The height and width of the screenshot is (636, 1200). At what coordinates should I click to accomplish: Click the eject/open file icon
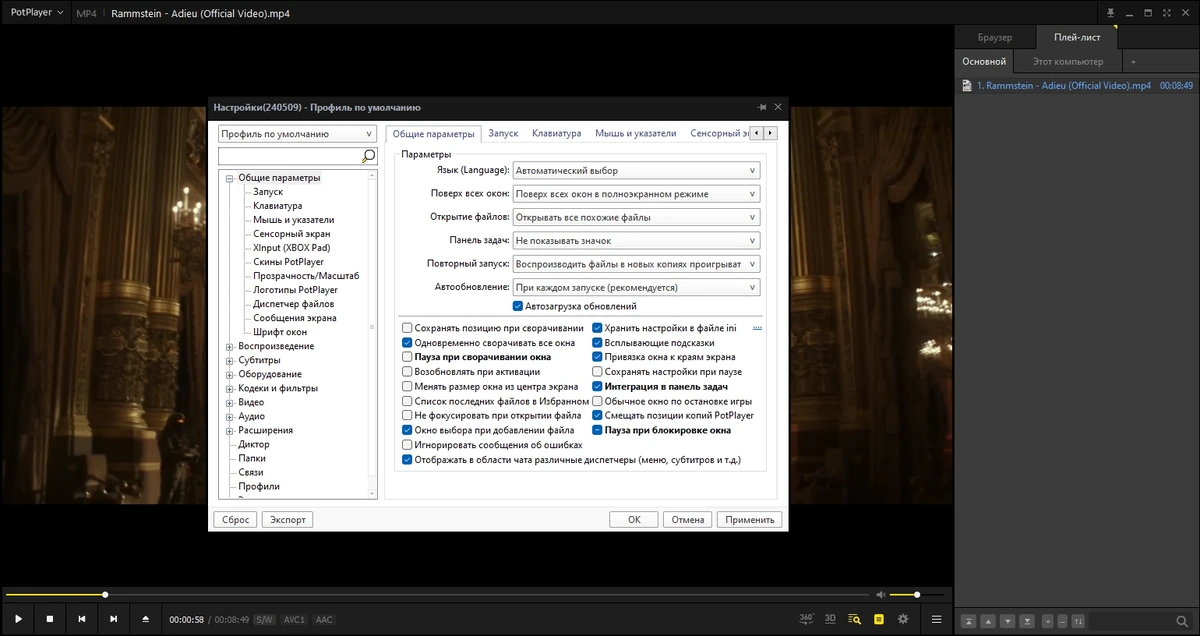[x=145, y=619]
